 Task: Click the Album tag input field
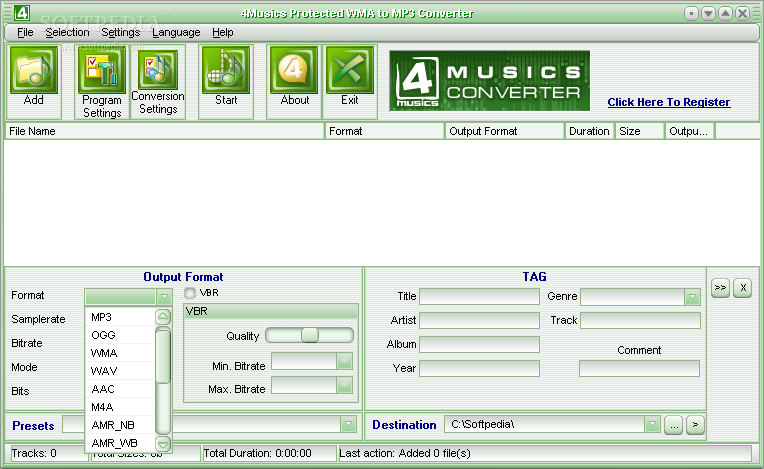pos(479,344)
